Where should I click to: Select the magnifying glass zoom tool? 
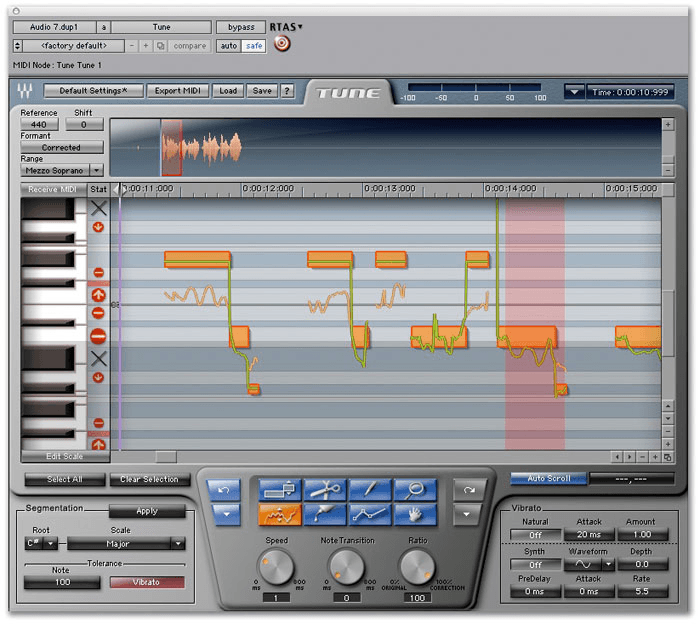click(x=413, y=490)
